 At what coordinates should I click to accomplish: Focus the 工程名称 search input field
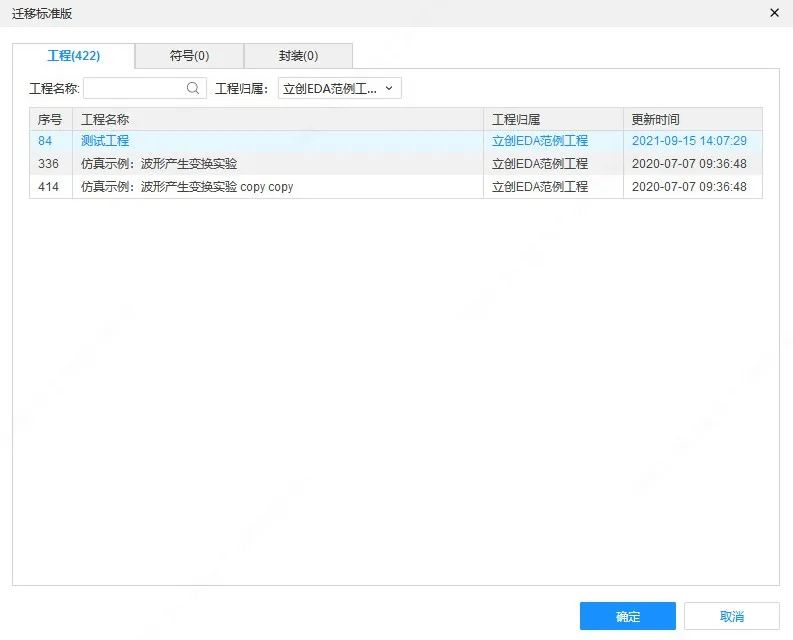click(x=135, y=89)
